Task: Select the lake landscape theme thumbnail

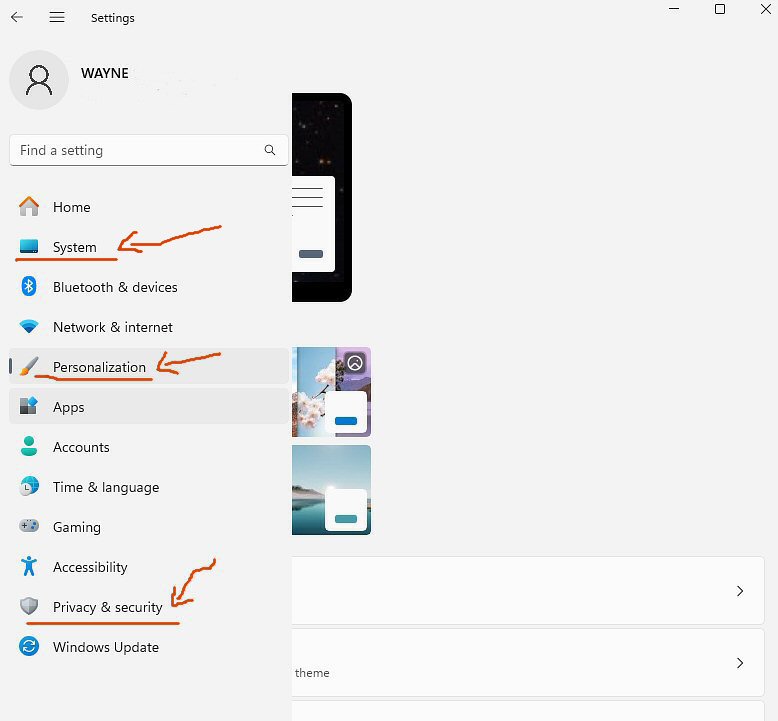Action: tap(331, 490)
